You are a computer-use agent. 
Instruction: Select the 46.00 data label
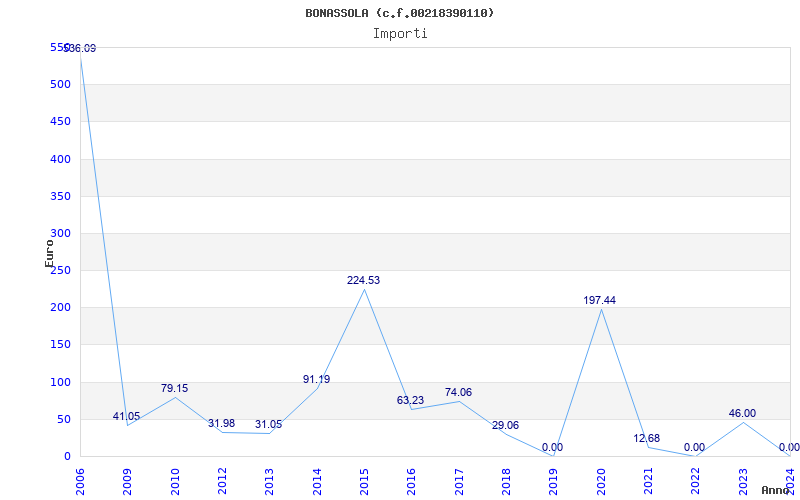pos(742,413)
